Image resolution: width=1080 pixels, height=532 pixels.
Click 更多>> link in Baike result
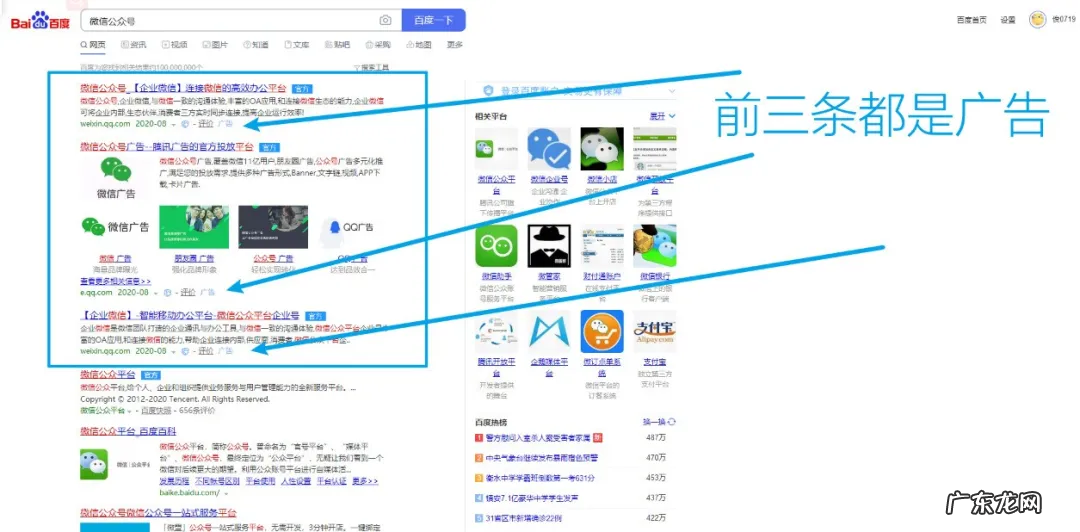[365, 481]
